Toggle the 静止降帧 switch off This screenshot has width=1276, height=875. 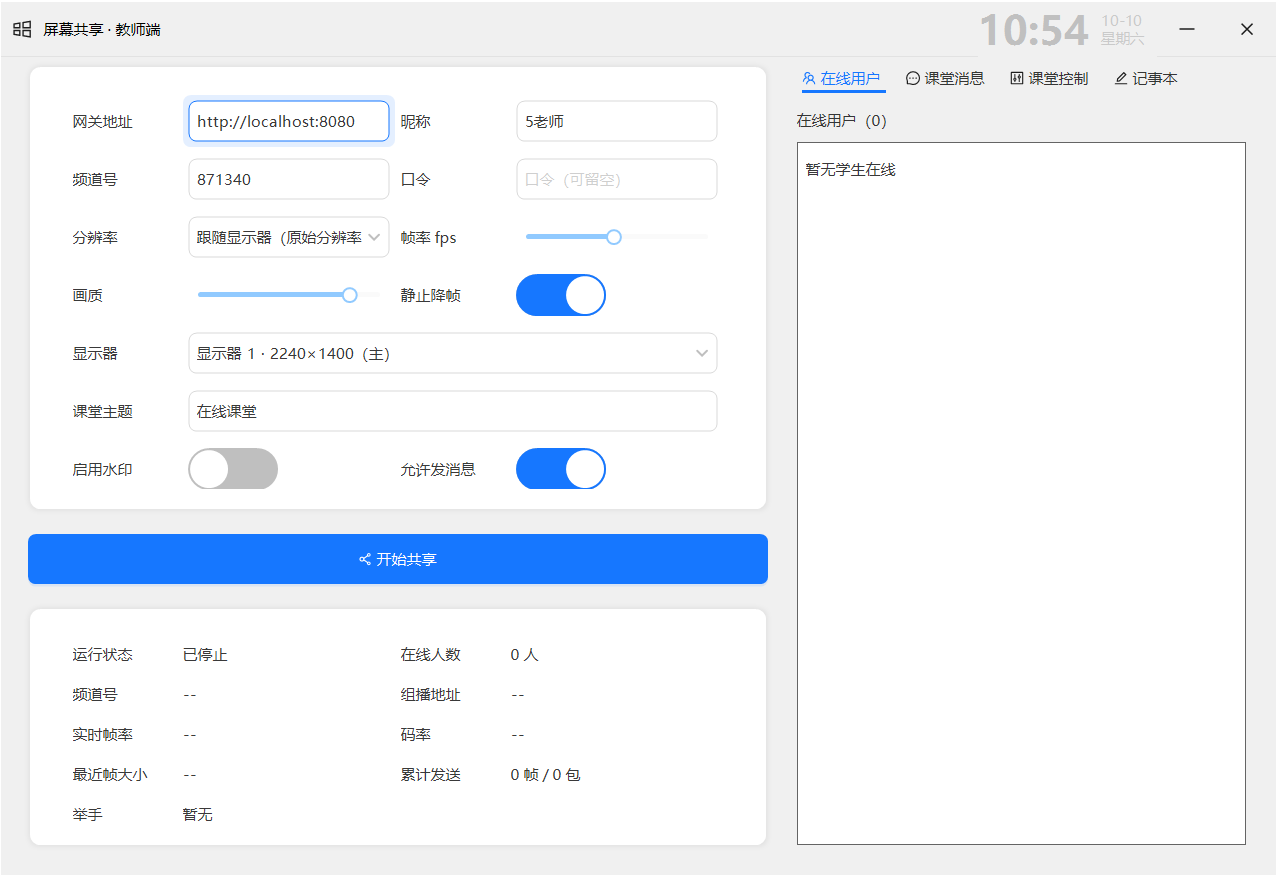tap(561, 295)
